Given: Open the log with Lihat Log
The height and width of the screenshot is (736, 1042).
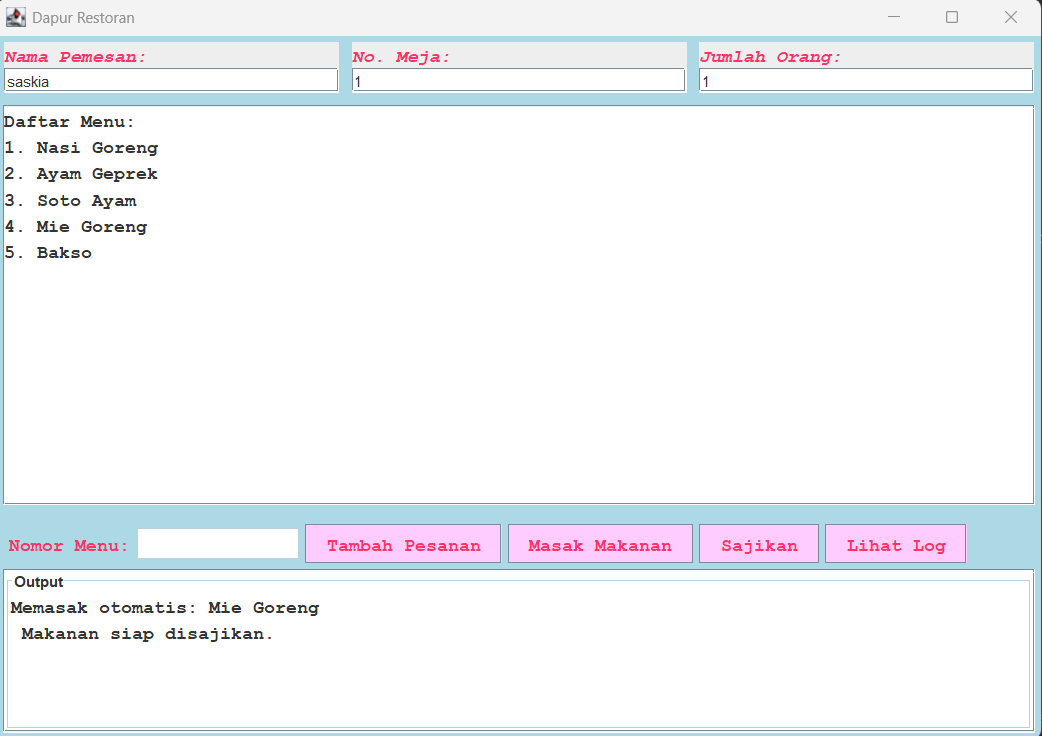Looking at the screenshot, I should pos(895,545).
